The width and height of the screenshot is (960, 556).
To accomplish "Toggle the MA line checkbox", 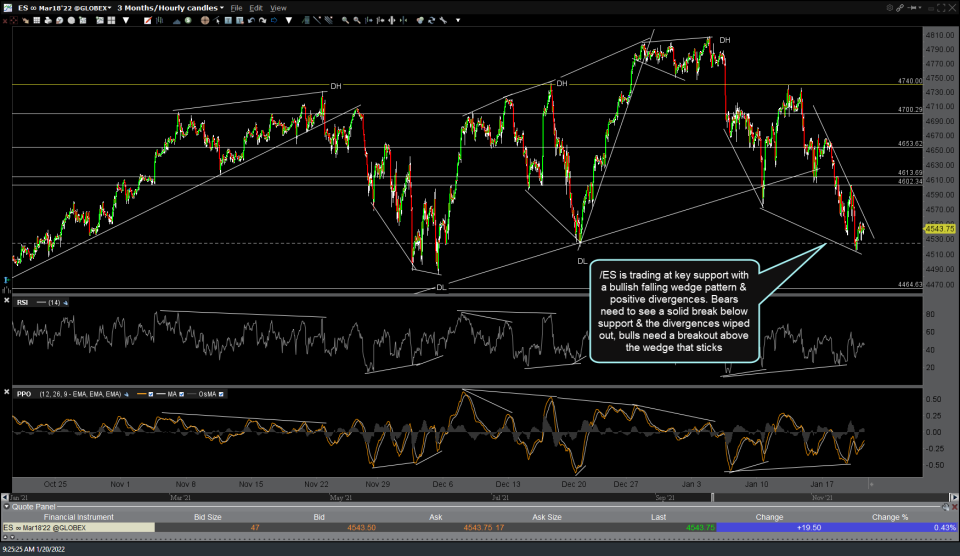I will (x=181, y=394).
